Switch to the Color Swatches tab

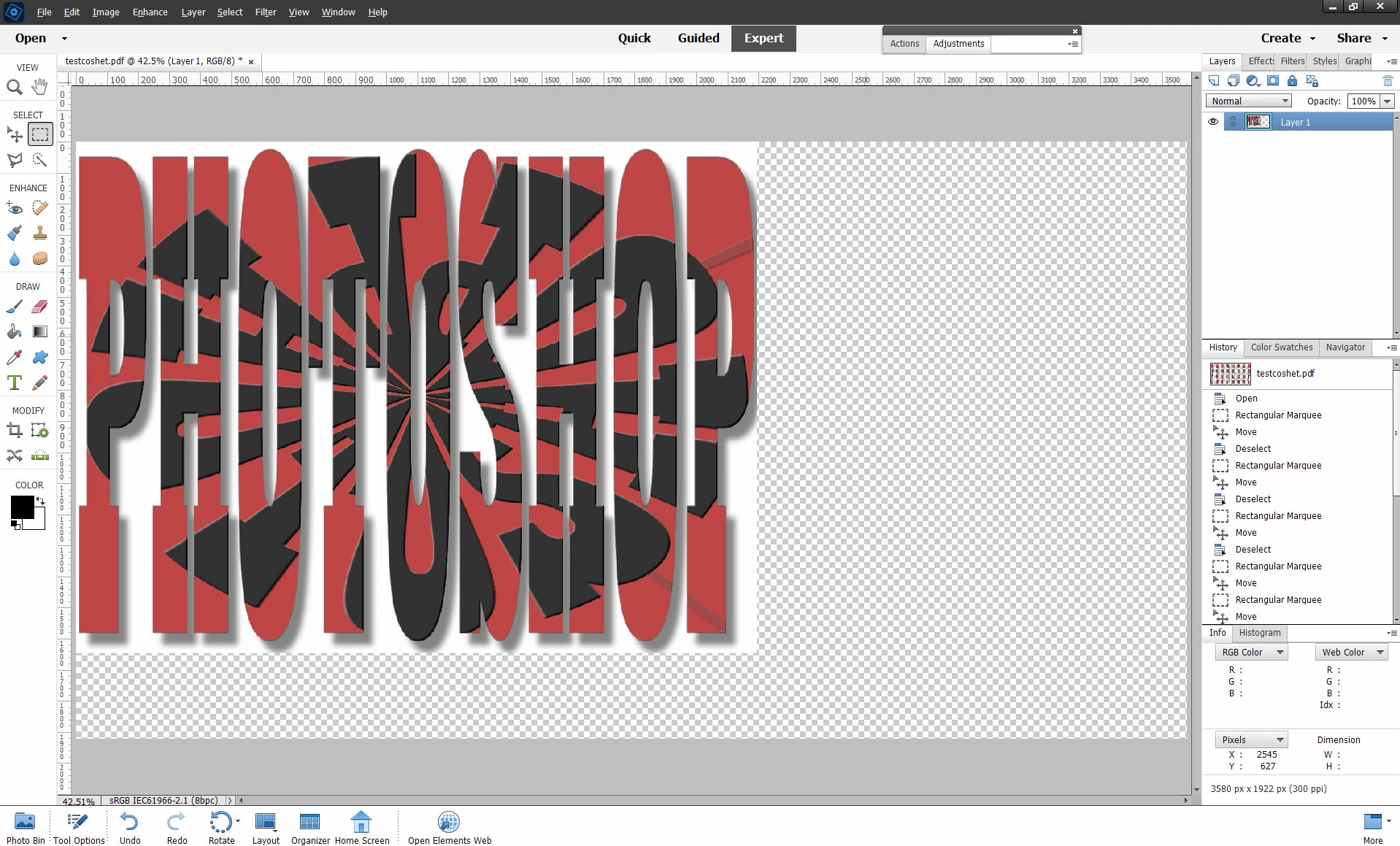1282,347
